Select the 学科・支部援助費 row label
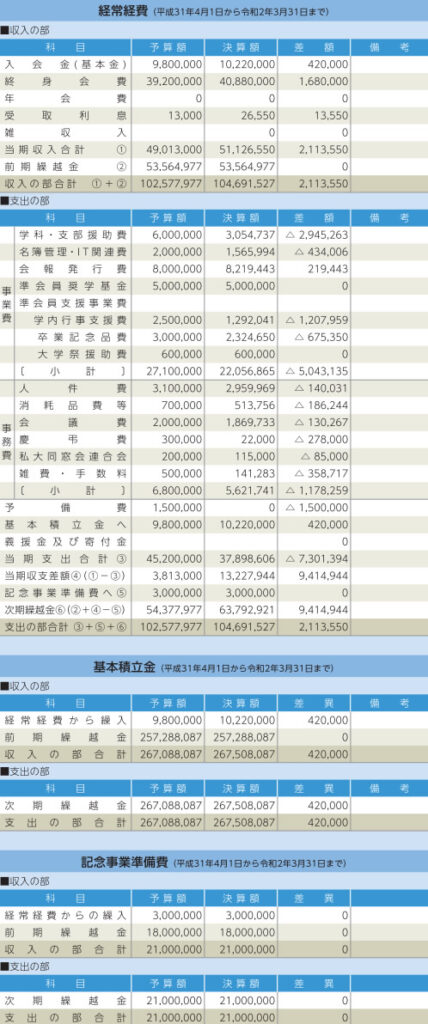 pos(73,235)
